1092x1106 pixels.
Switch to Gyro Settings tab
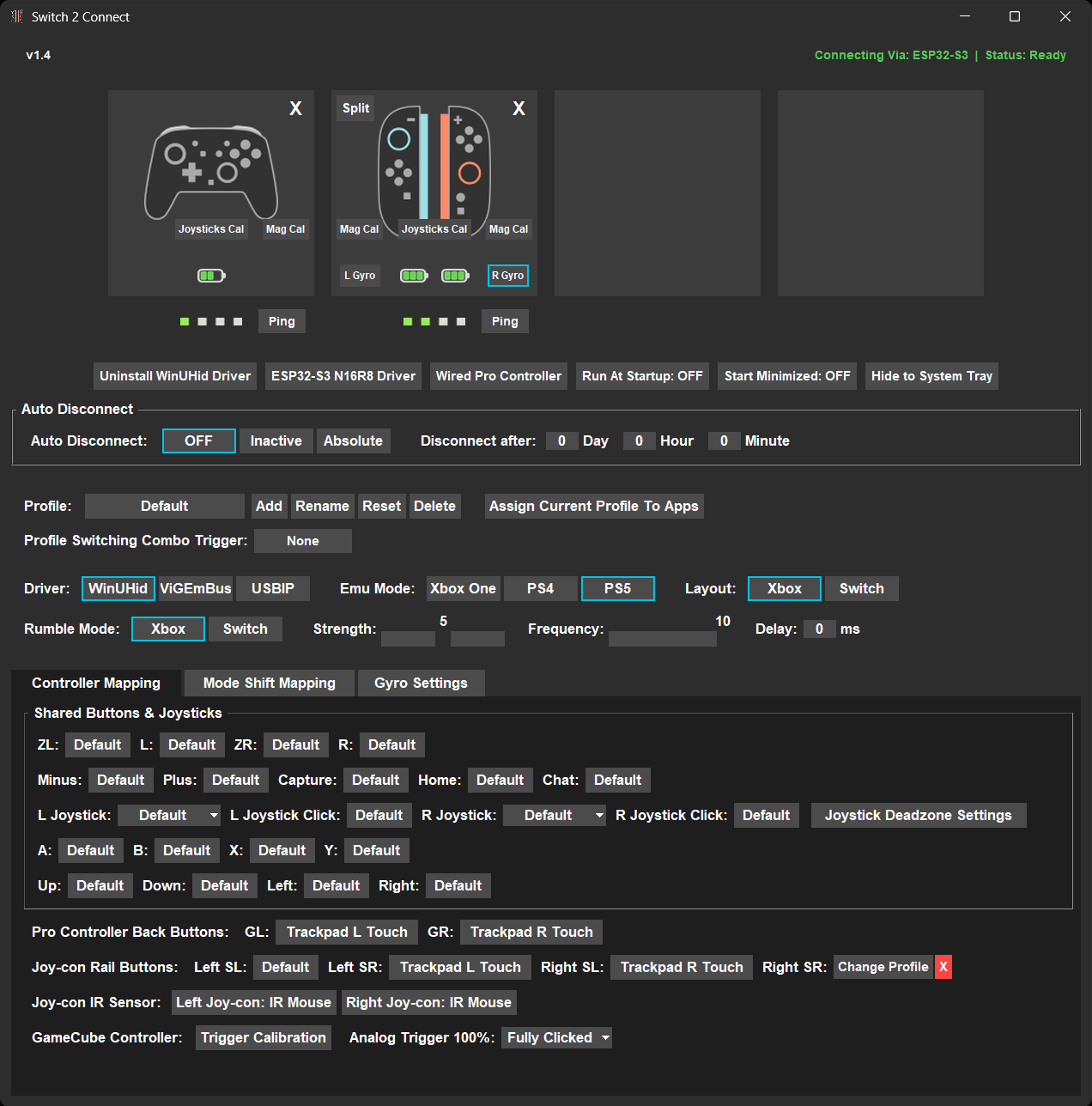pyautogui.click(x=422, y=683)
